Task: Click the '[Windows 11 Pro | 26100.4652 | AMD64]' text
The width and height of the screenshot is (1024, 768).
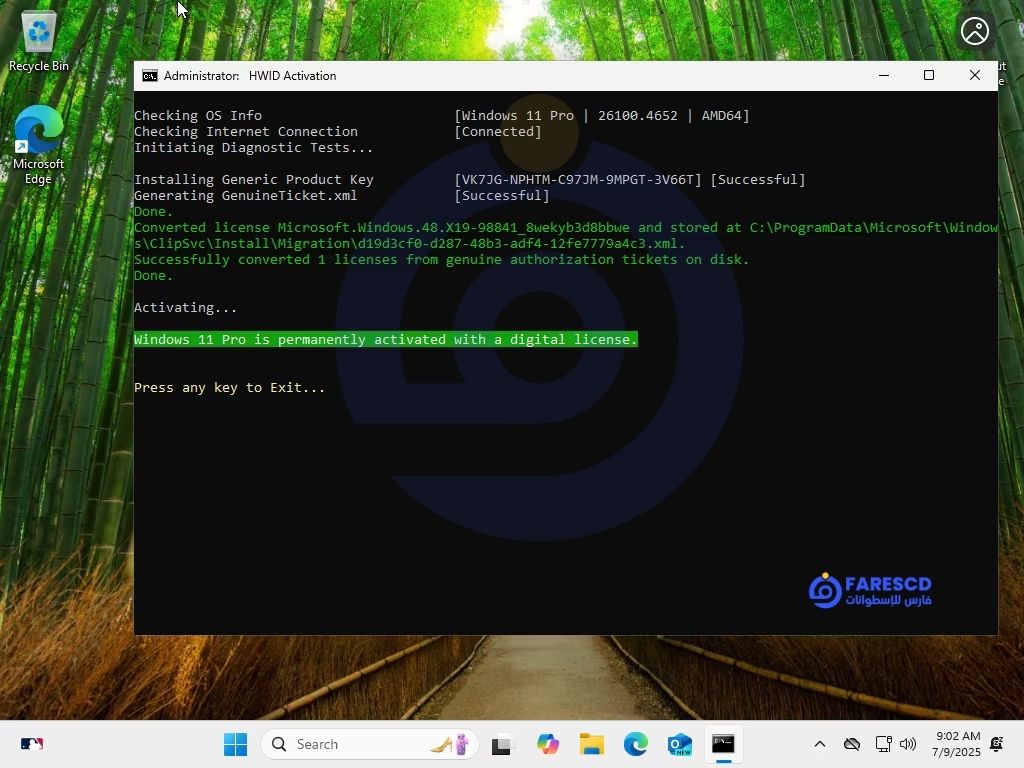Action: click(601, 116)
